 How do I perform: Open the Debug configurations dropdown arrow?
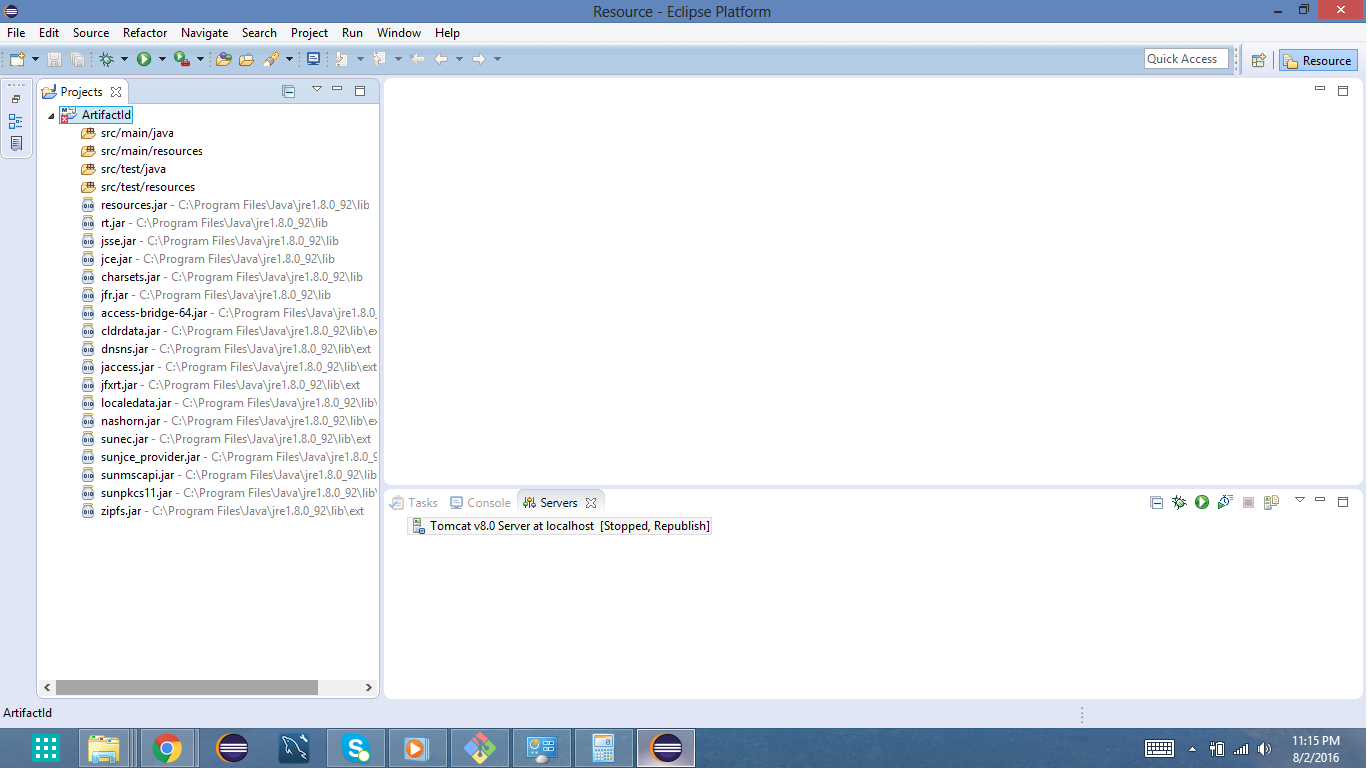[124, 59]
